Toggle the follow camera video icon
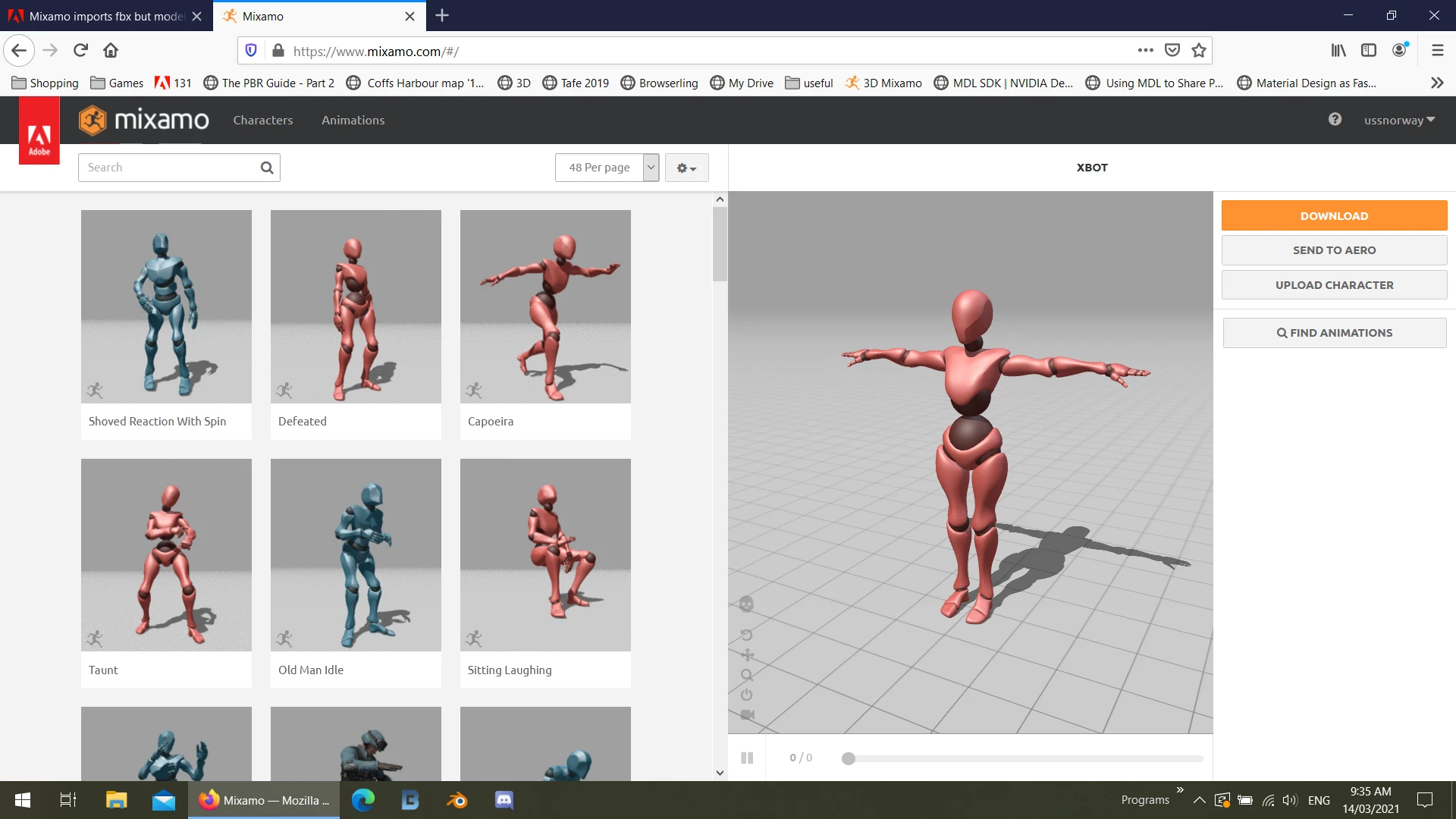This screenshot has height=819, width=1456. [x=747, y=714]
